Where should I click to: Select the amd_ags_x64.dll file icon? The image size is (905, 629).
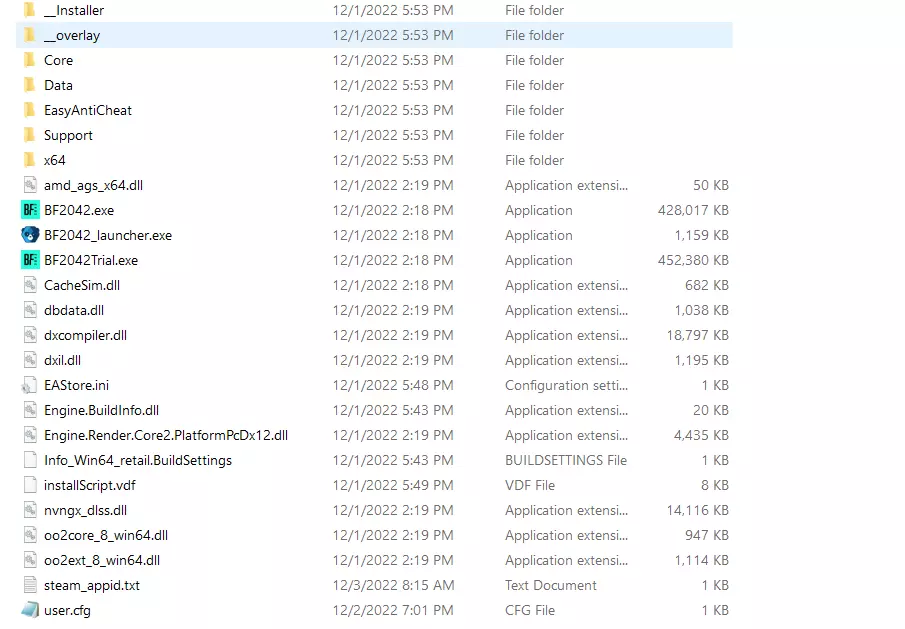coord(30,185)
